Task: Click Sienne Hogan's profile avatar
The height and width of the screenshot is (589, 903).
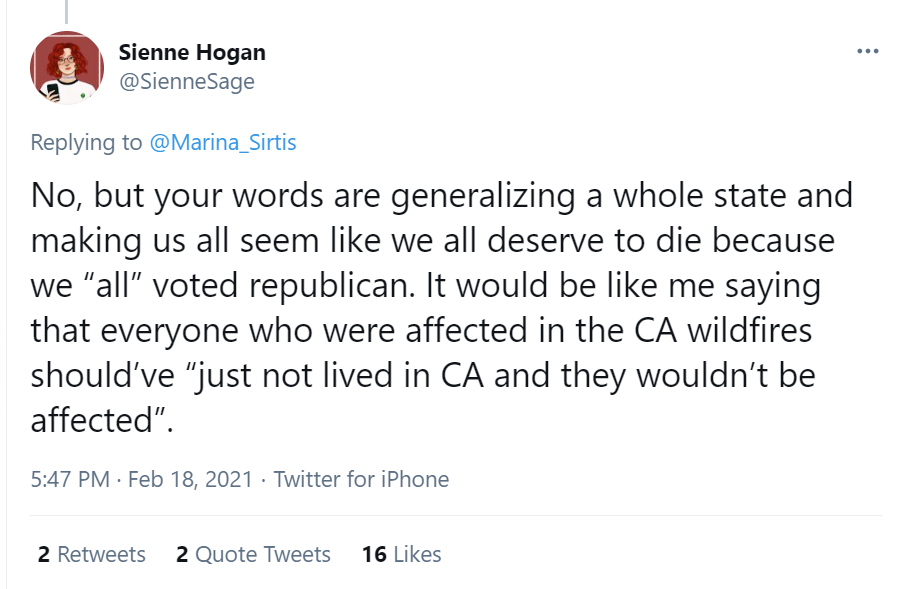Action: [x=67, y=67]
